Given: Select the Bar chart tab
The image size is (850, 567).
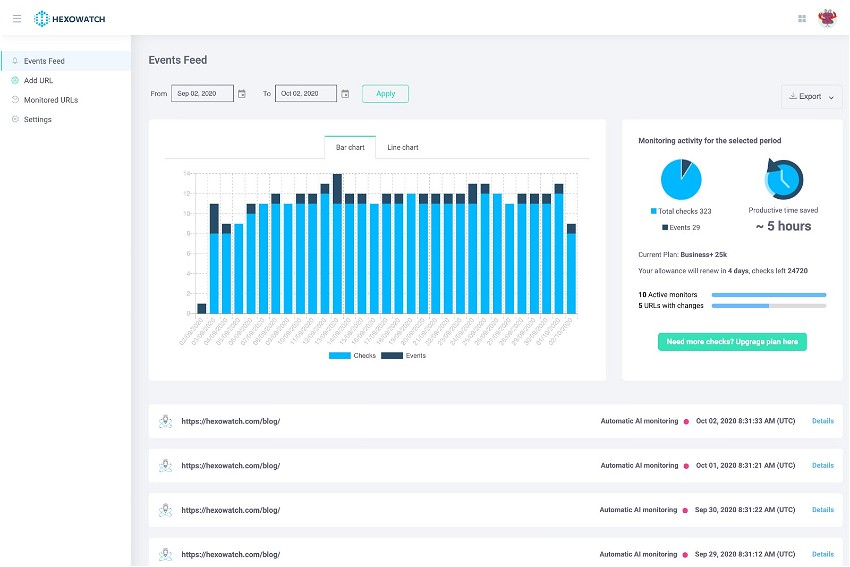Looking at the screenshot, I should tap(350, 147).
